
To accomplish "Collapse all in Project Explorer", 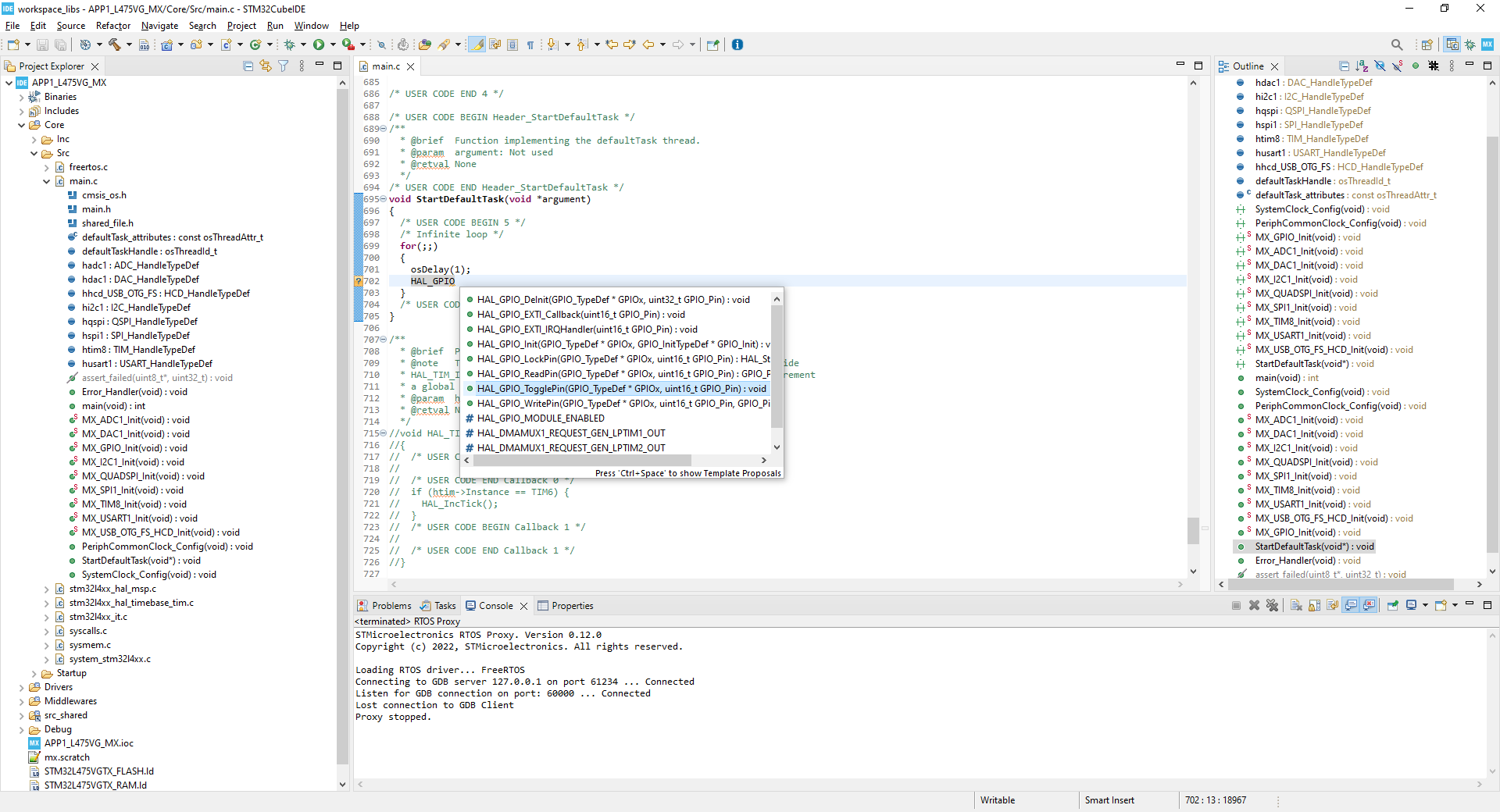I will click(248, 66).
